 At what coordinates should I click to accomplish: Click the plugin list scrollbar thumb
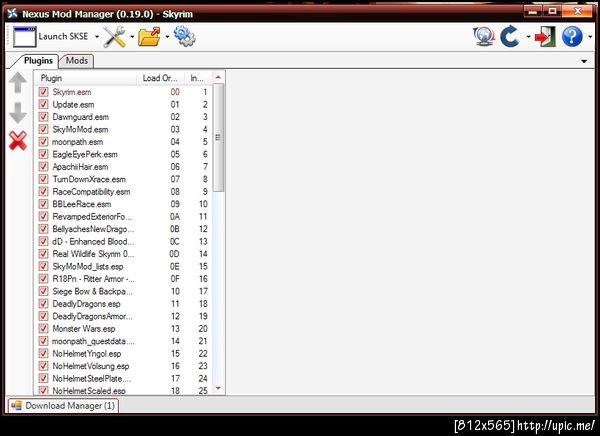pyautogui.click(x=218, y=138)
